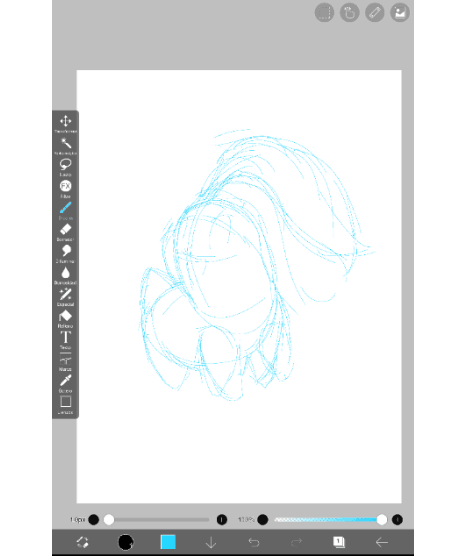Redo with the greyed right arrow
The height and width of the screenshot is (556, 466).
point(296,542)
